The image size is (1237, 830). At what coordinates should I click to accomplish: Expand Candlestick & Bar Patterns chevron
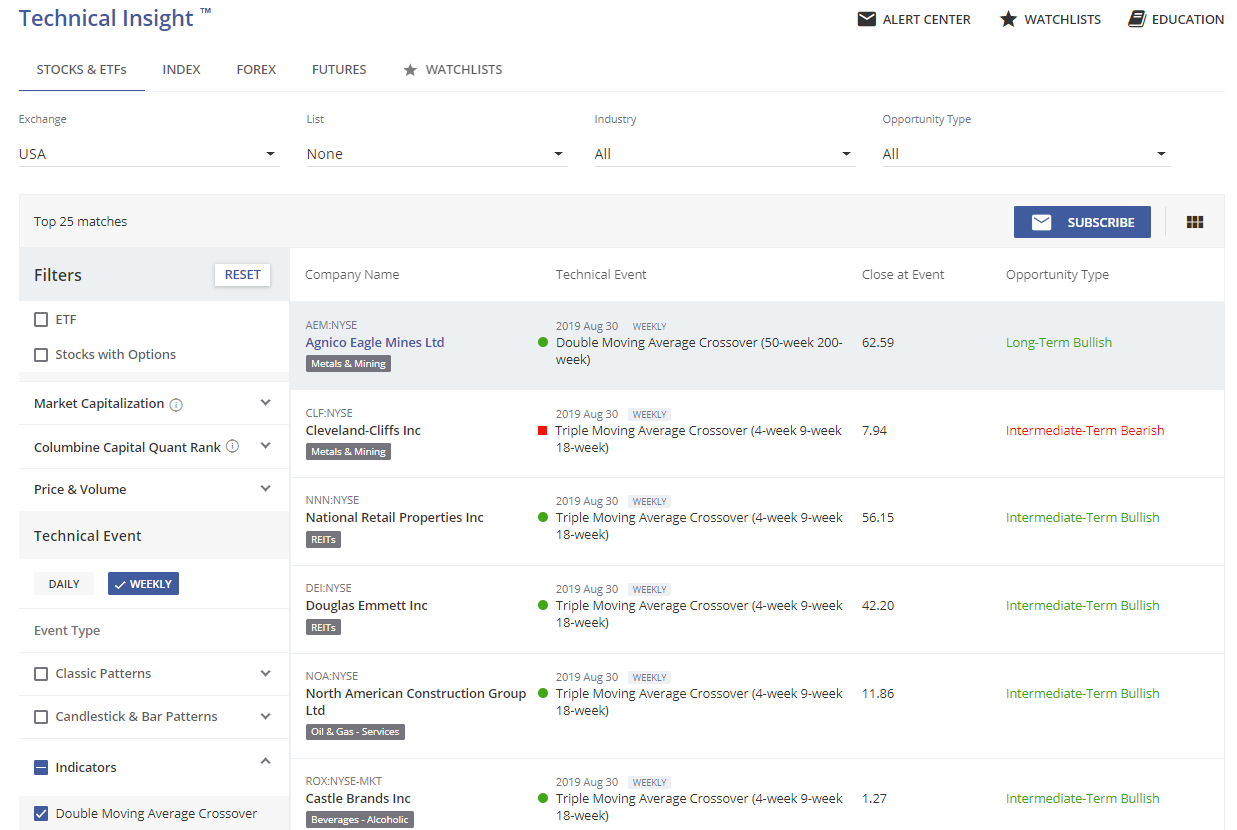(x=265, y=716)
